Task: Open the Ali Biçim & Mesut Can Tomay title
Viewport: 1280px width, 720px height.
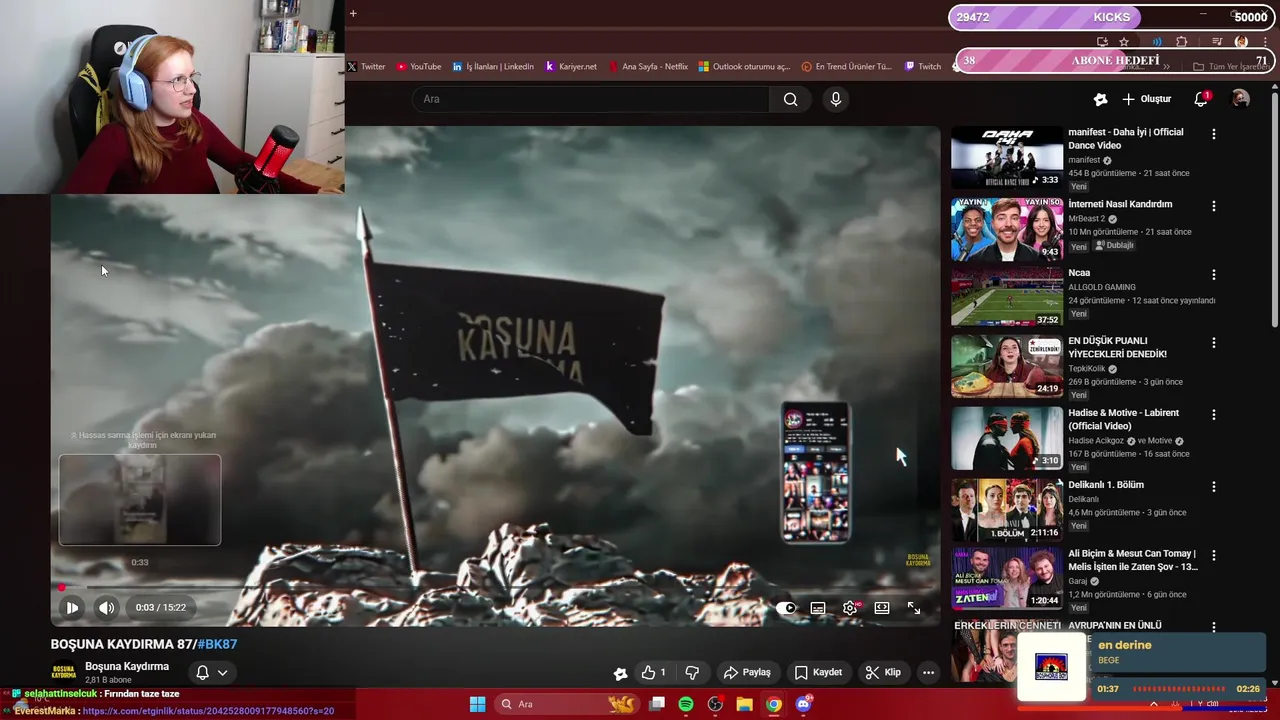Action: [1133, 560]
